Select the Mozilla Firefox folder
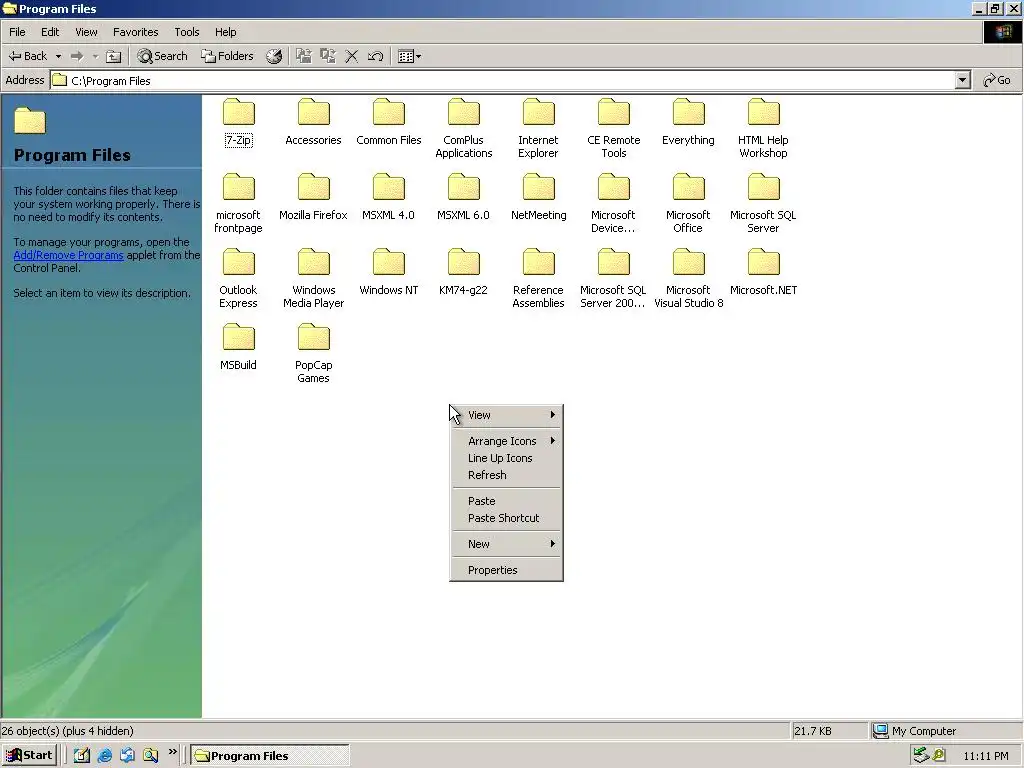Screen dimensions: 1024x768 pyautogui.click(x=313, y=198)
